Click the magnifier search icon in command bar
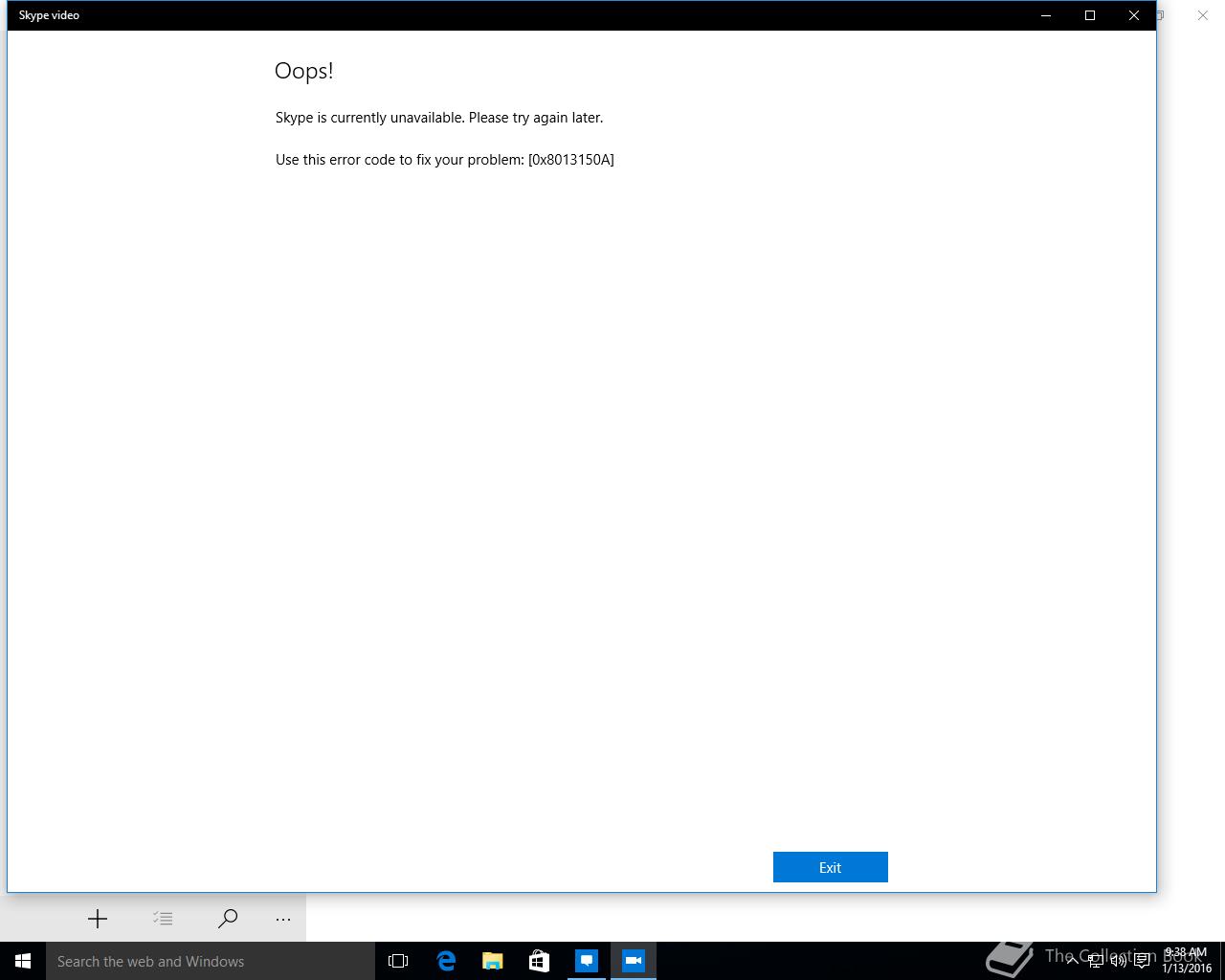Image resolution: width=1225 pixels, height=980 pixels. click(228, 919)
